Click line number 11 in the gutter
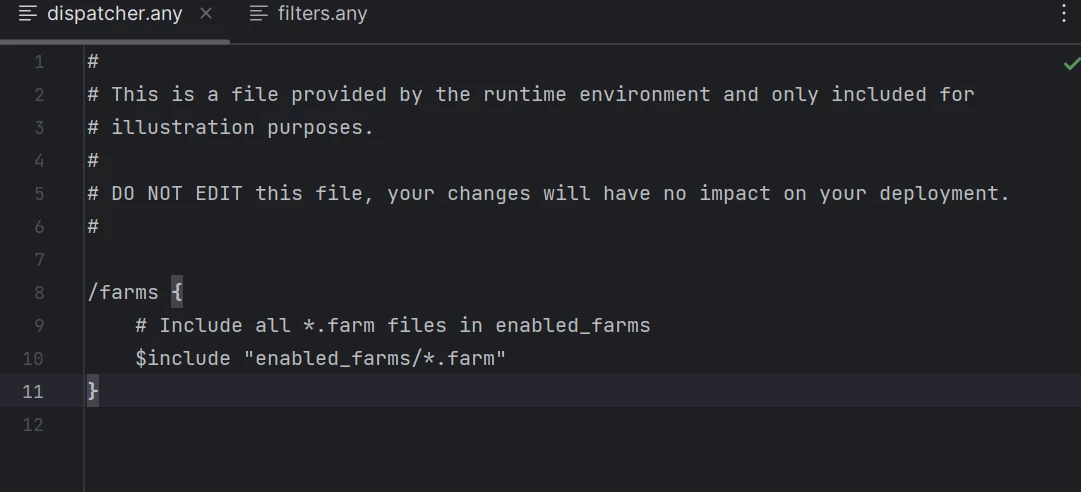Viewport: 1081px width, 492px height. 33,392
